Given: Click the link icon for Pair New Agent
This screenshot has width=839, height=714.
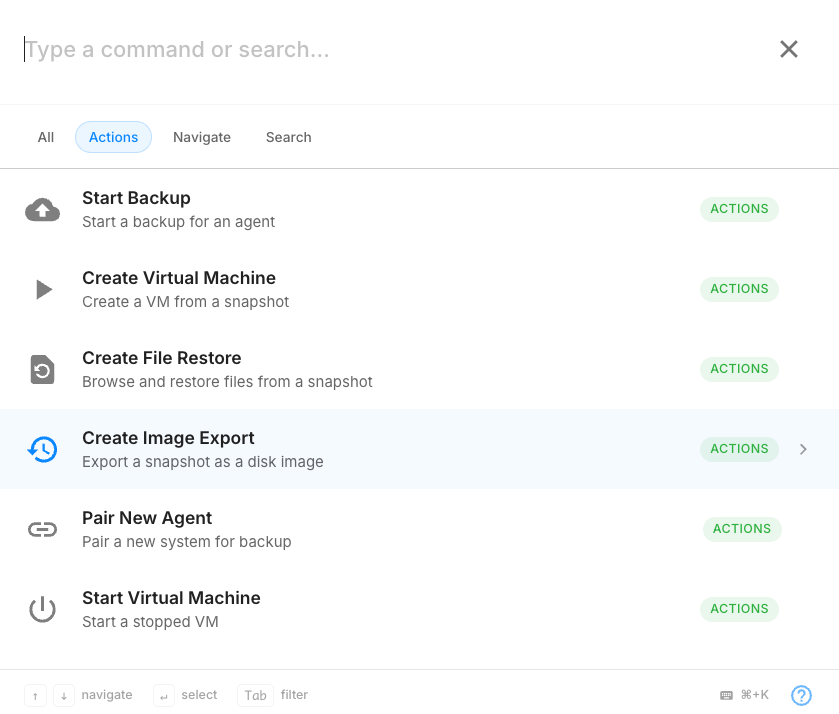Looking at the screenshot, I should 42,530.
